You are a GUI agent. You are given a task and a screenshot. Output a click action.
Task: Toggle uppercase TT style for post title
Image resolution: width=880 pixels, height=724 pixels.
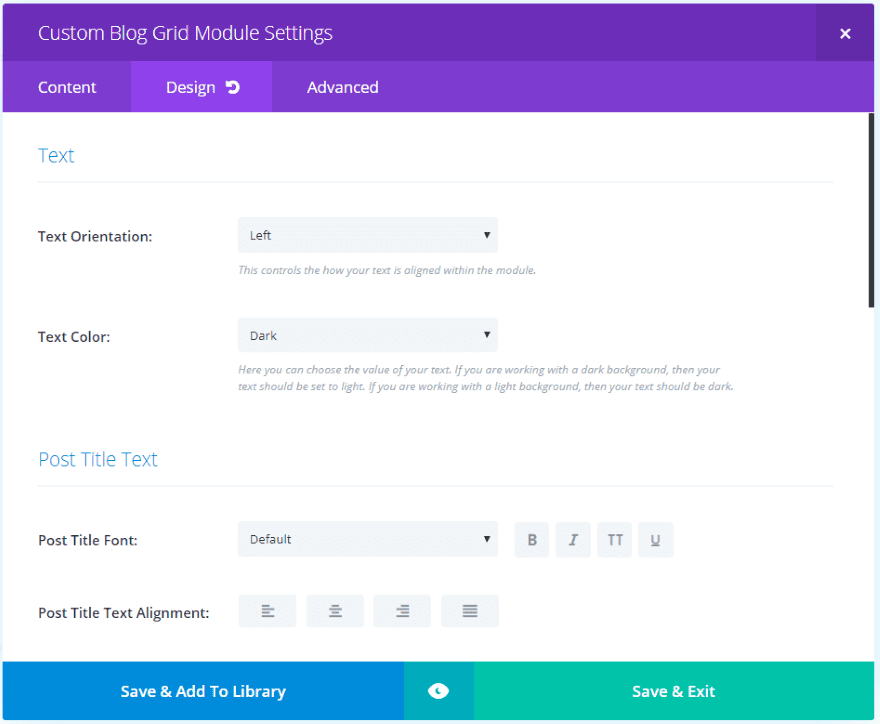(615, 540)
